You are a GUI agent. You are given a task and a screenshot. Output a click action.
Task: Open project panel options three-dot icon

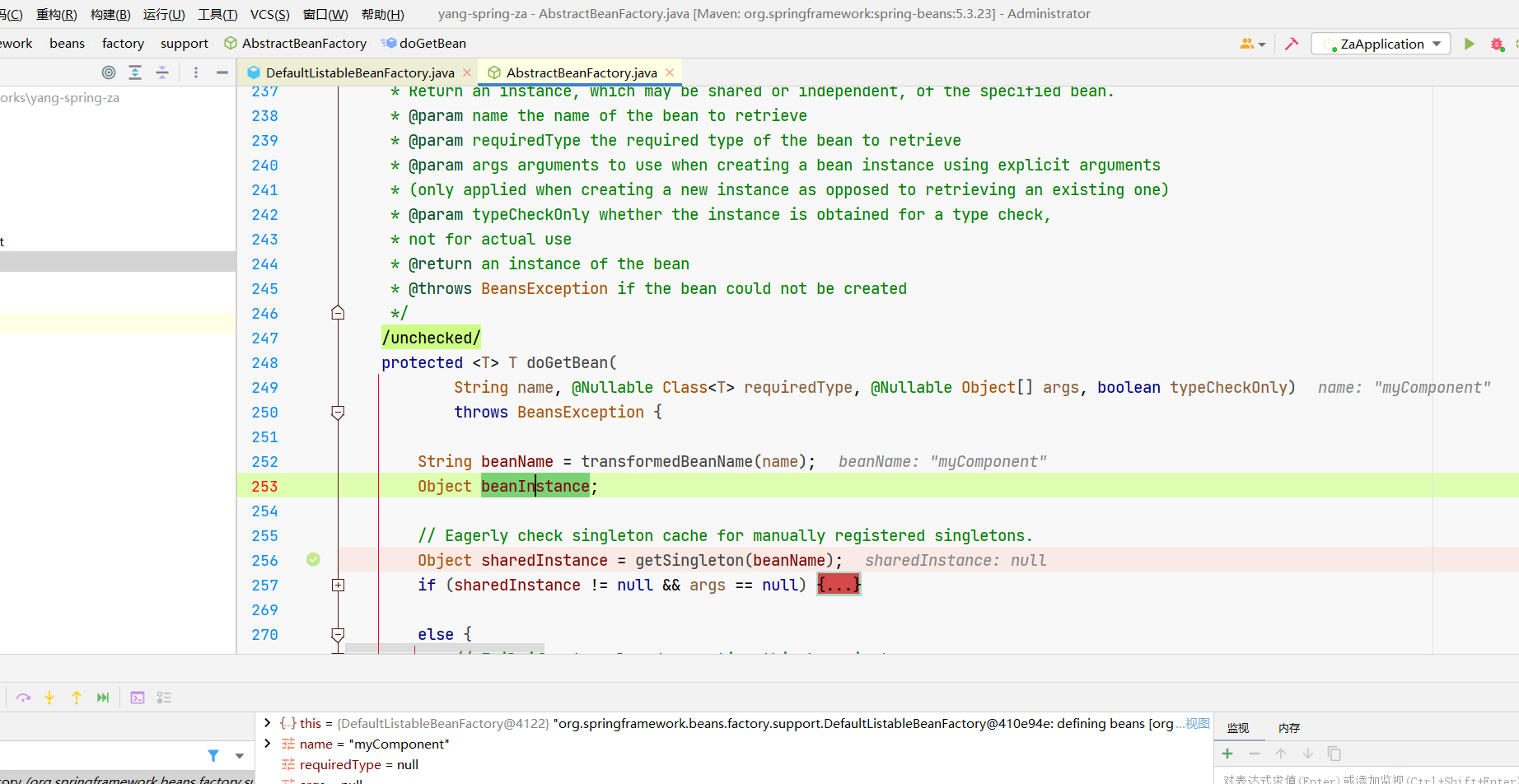196,72
